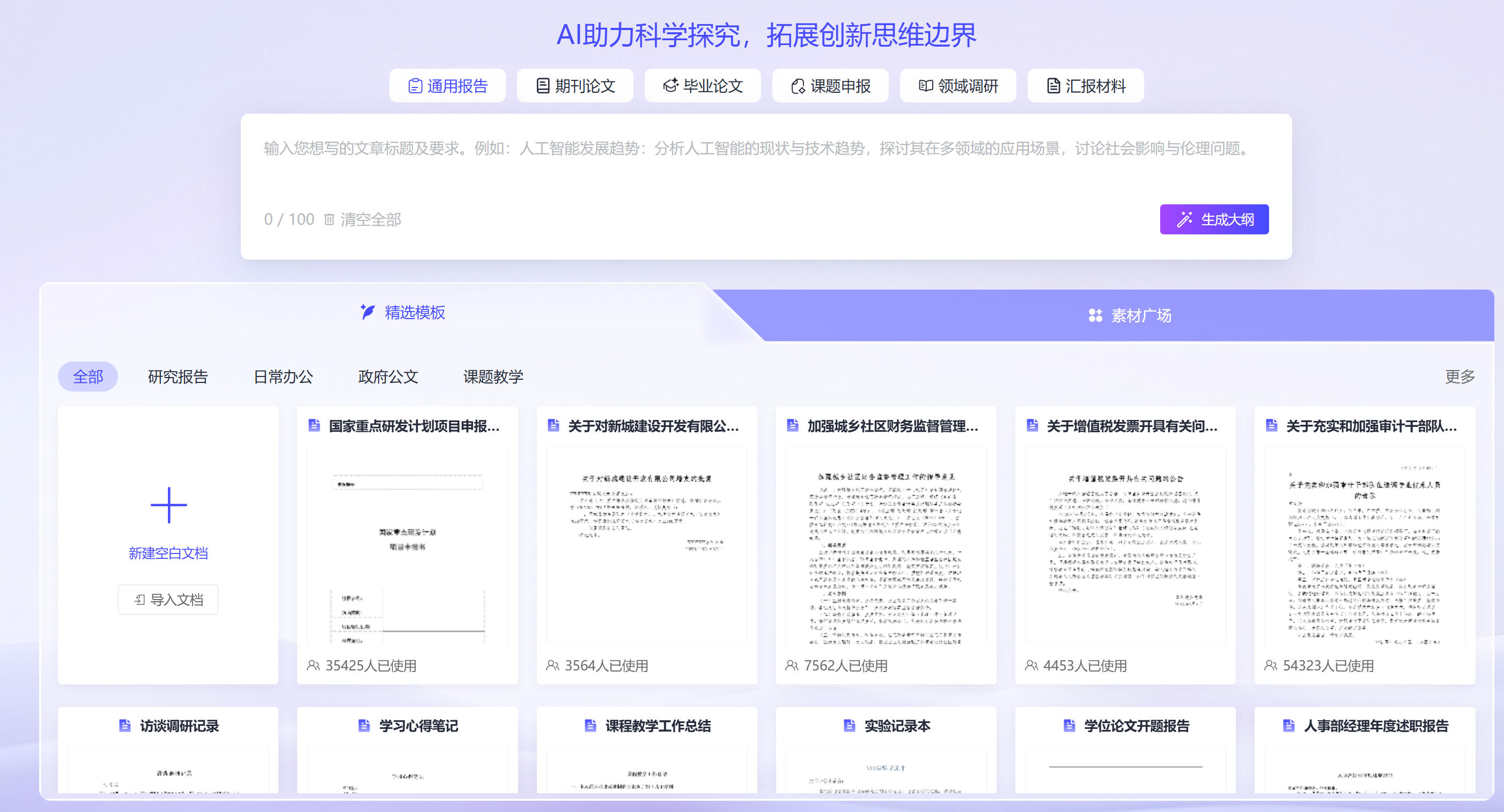
Task: Click document icon beside 国家重点研发计划项目申报
Action: [314, 425]
